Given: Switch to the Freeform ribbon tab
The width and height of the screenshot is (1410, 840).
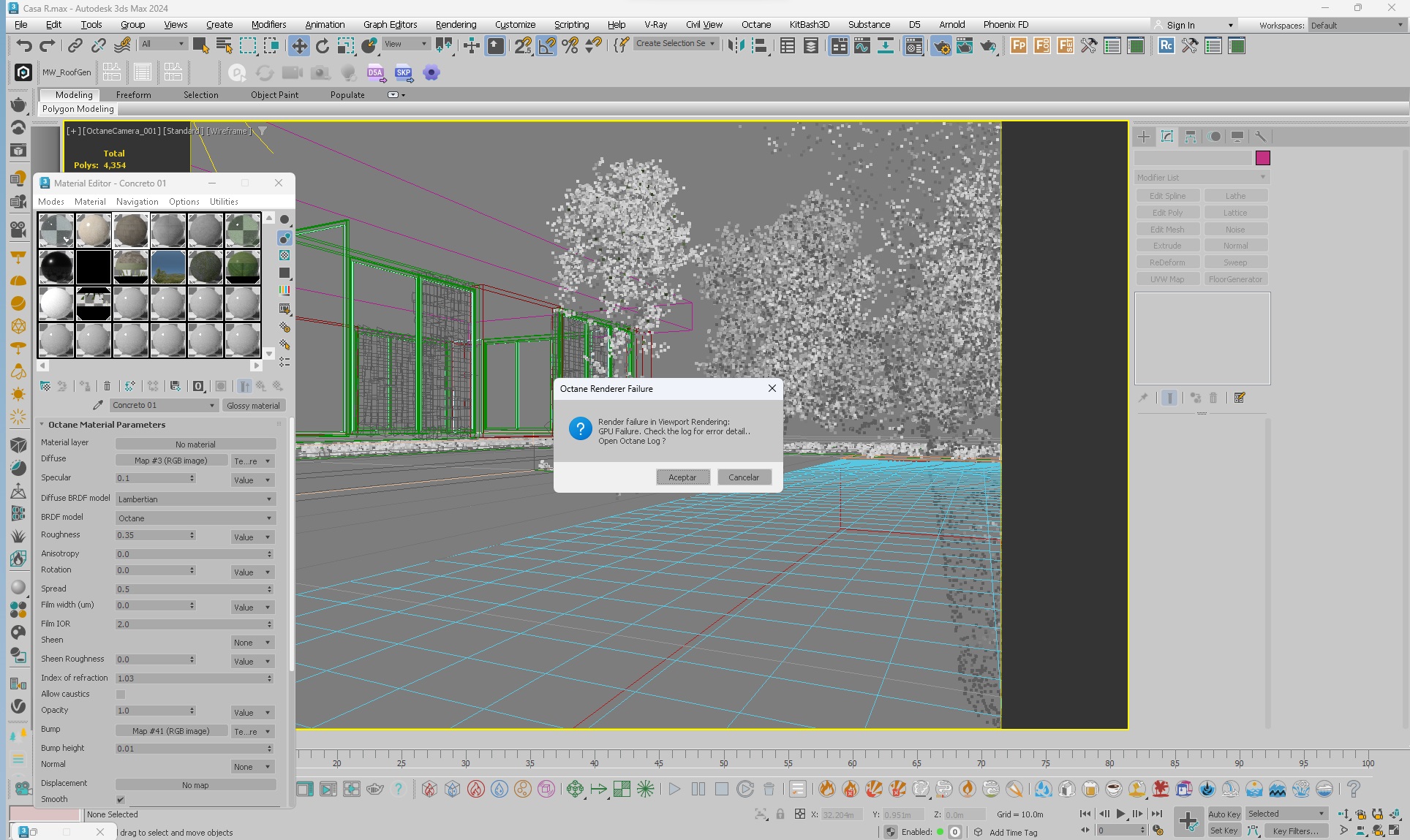Looking at the screenshot, I should [133, 95].
